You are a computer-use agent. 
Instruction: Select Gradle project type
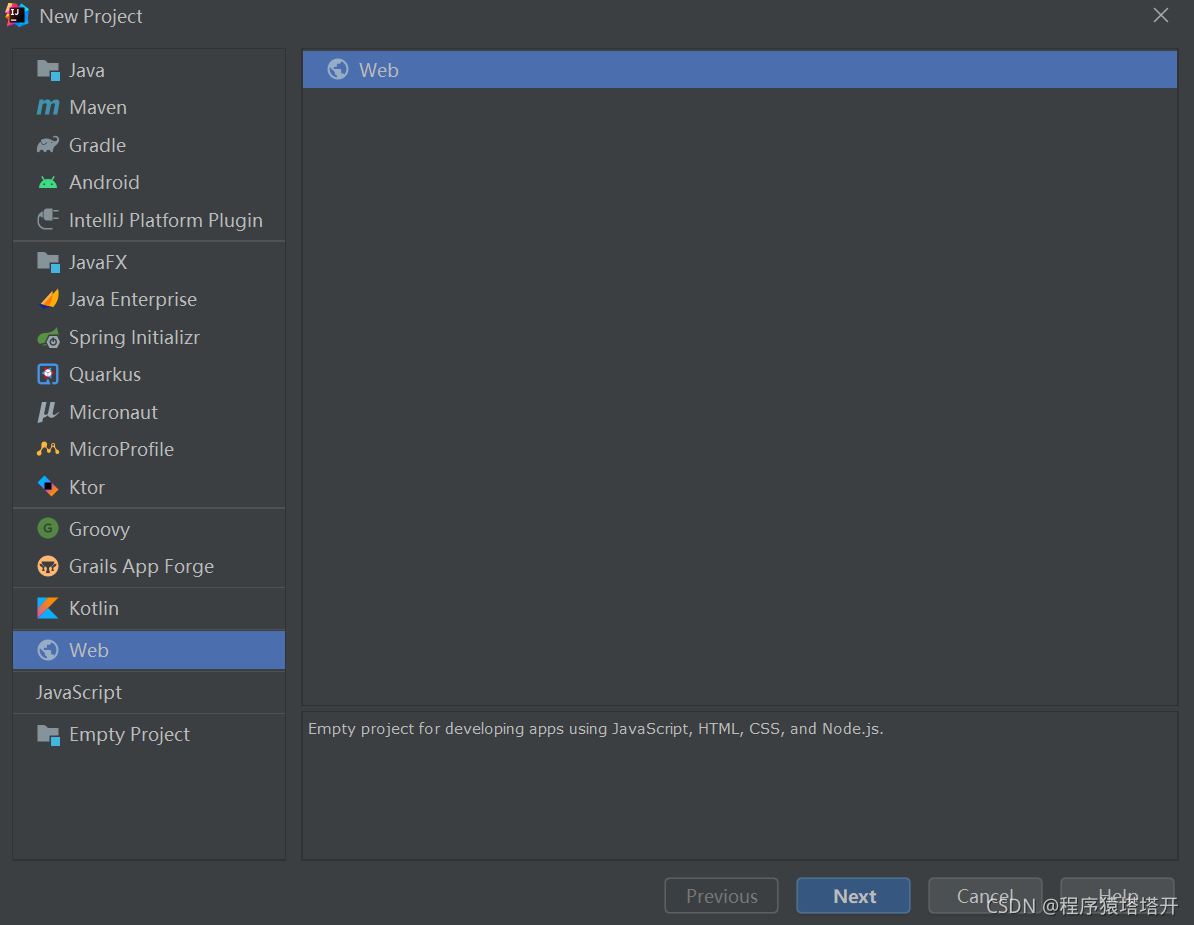pyautogui.click(x=148, y=145)
